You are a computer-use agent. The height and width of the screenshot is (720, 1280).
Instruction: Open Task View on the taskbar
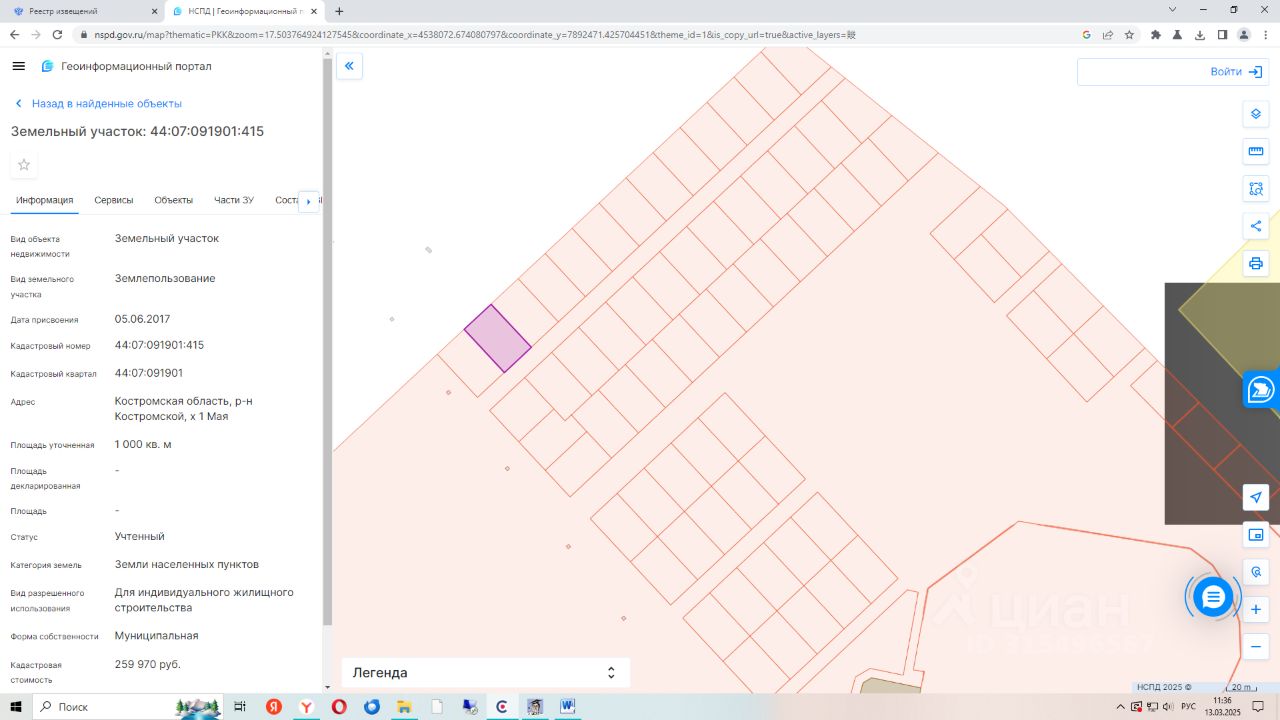coord(240,707)
